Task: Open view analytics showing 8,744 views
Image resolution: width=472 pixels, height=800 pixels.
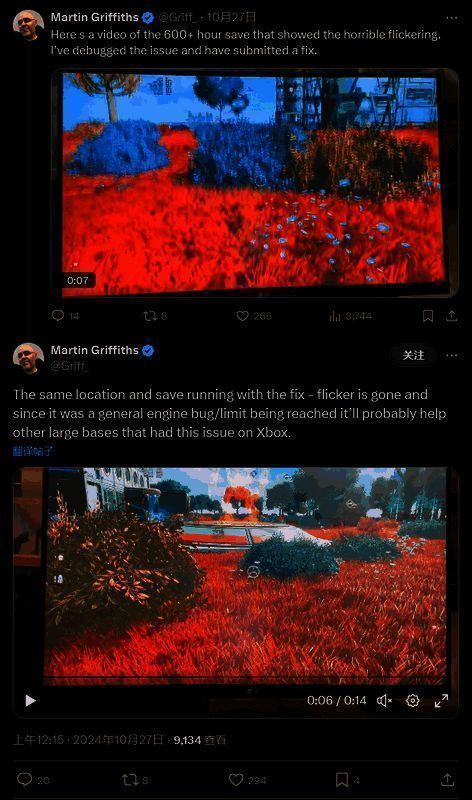Action: tap(335, 316)
